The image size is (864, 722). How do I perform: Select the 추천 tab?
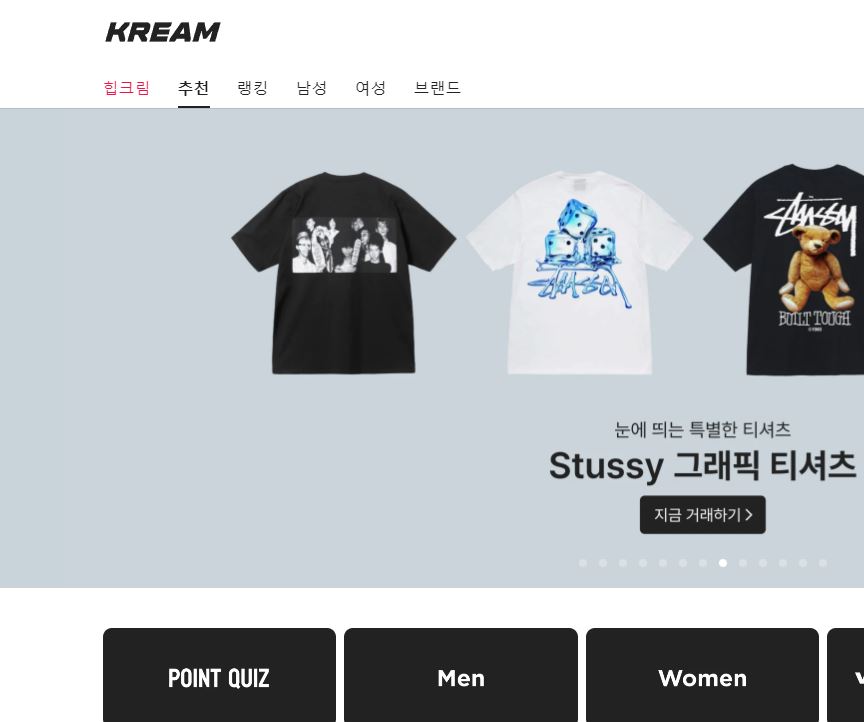pyautogui.click(x=193, y=88)
